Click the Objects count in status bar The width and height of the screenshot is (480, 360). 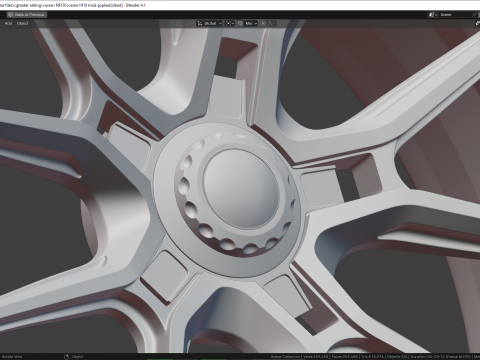(x=397, y=357)
